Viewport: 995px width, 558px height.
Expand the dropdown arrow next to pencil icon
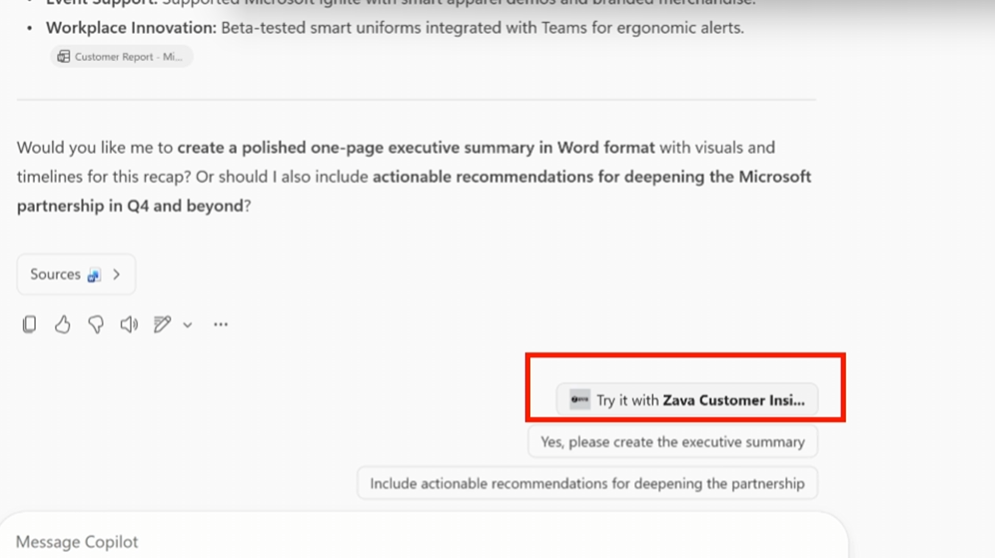coord(187,325)
